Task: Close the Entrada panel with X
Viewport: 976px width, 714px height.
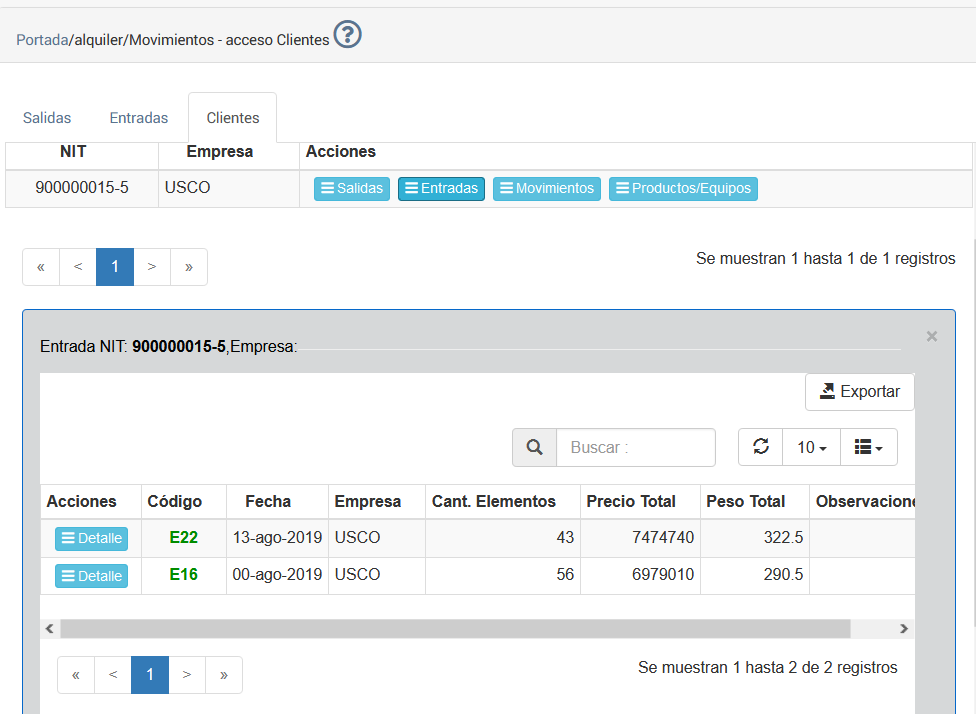Action: 931,337
